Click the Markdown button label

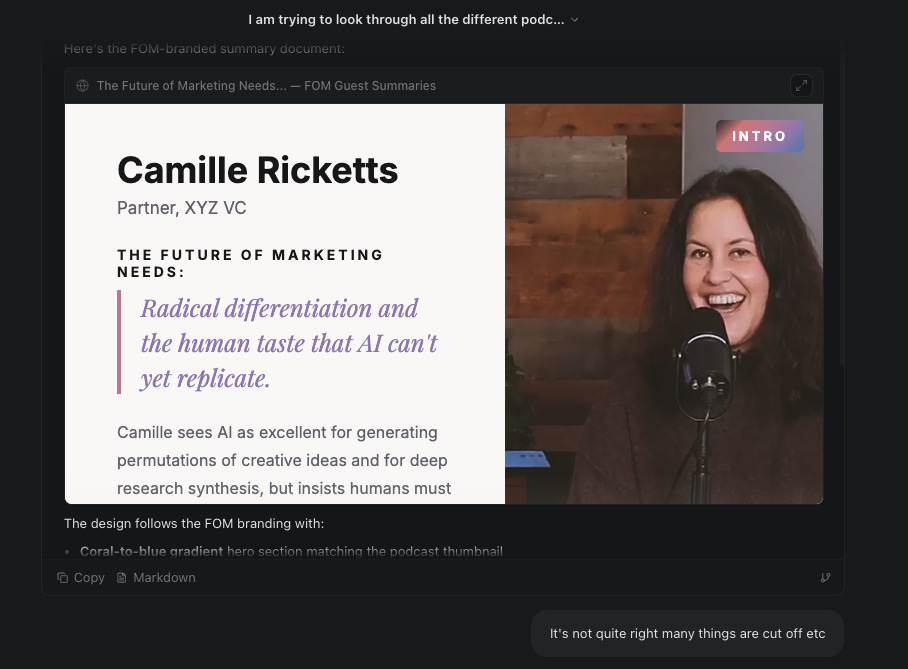coord(164,577)
